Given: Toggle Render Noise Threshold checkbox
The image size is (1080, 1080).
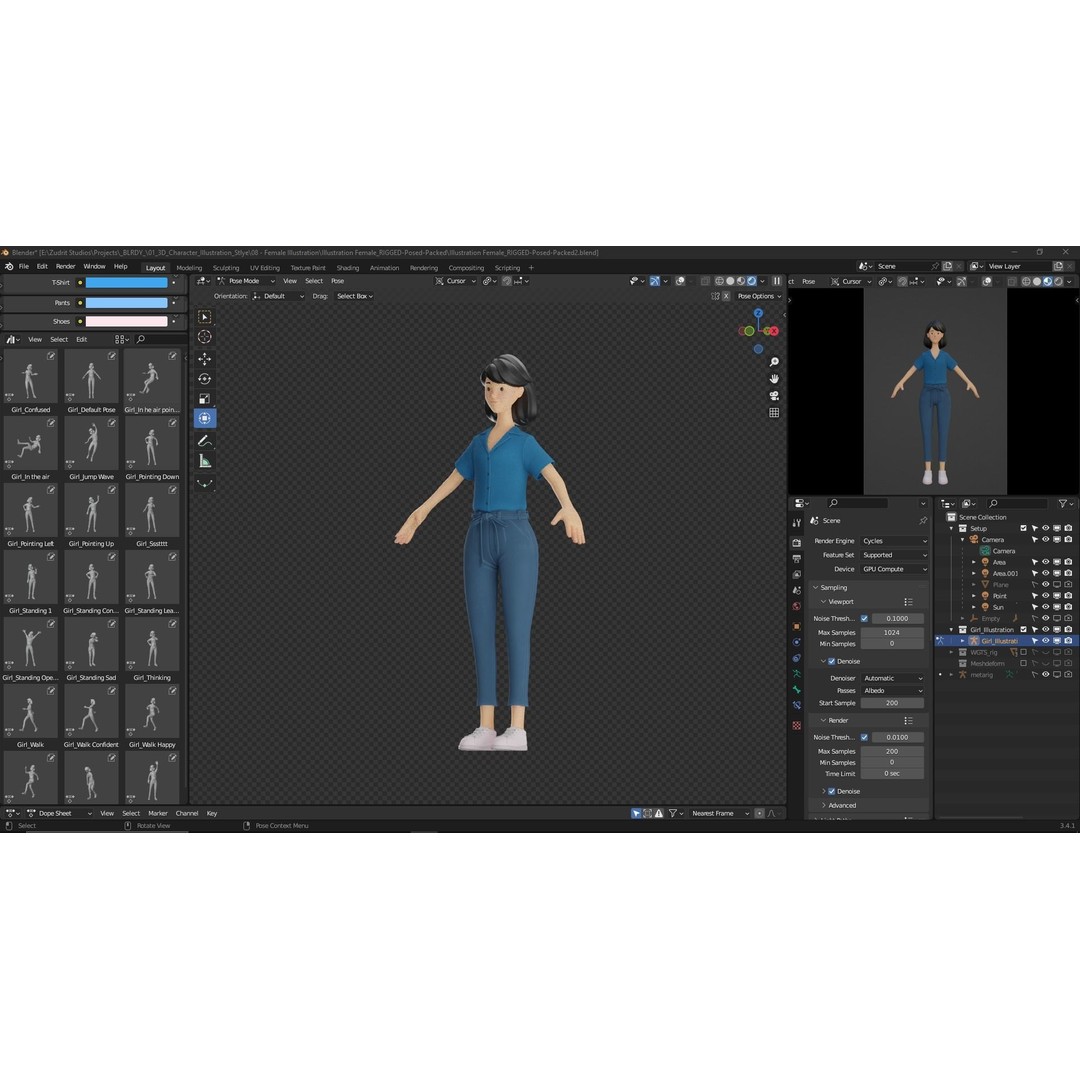Looking at the screenshot, I should 864,737.
